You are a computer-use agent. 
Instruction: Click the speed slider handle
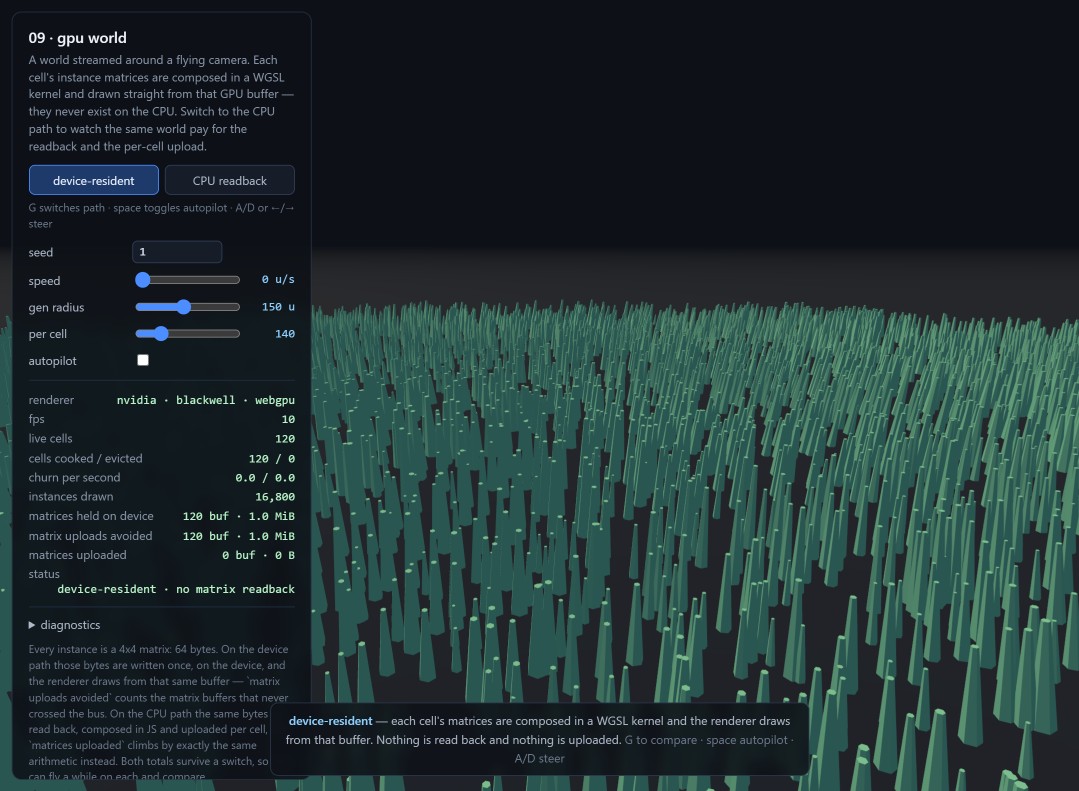click(142, 280)
